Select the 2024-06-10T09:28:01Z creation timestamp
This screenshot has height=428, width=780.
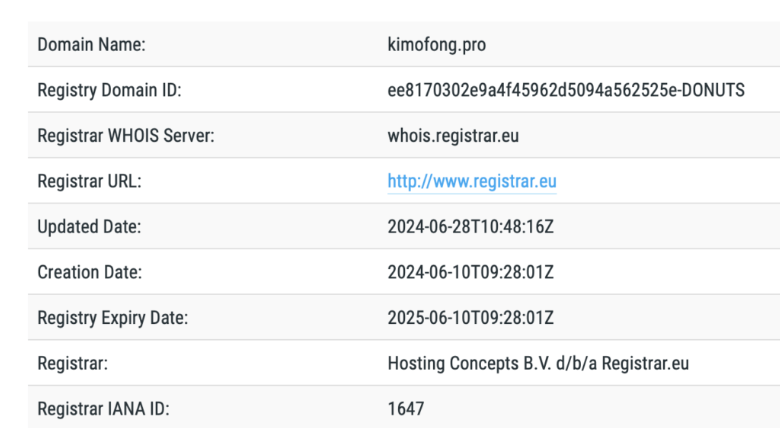[470, 272]
